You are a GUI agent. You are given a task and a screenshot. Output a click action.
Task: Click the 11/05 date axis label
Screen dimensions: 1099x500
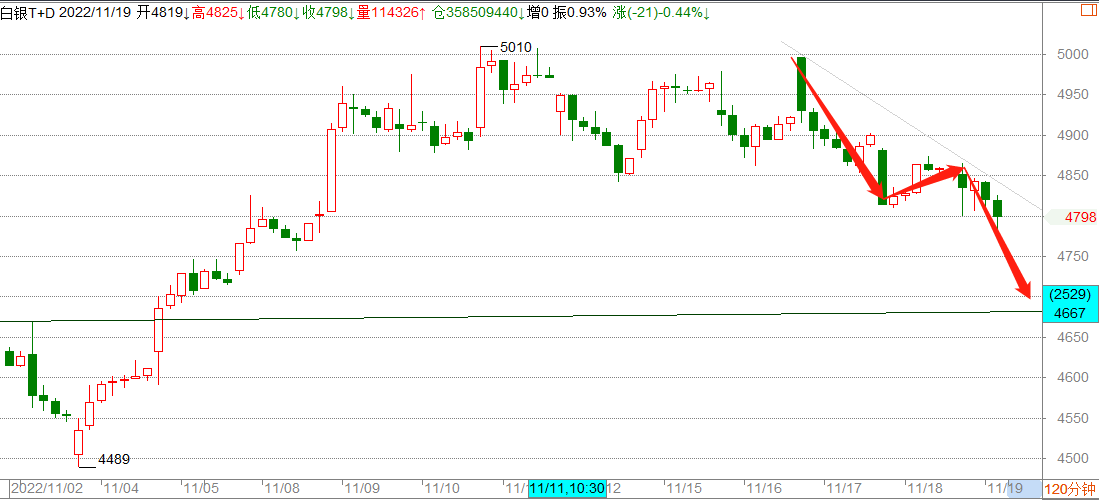coord(202,488)
